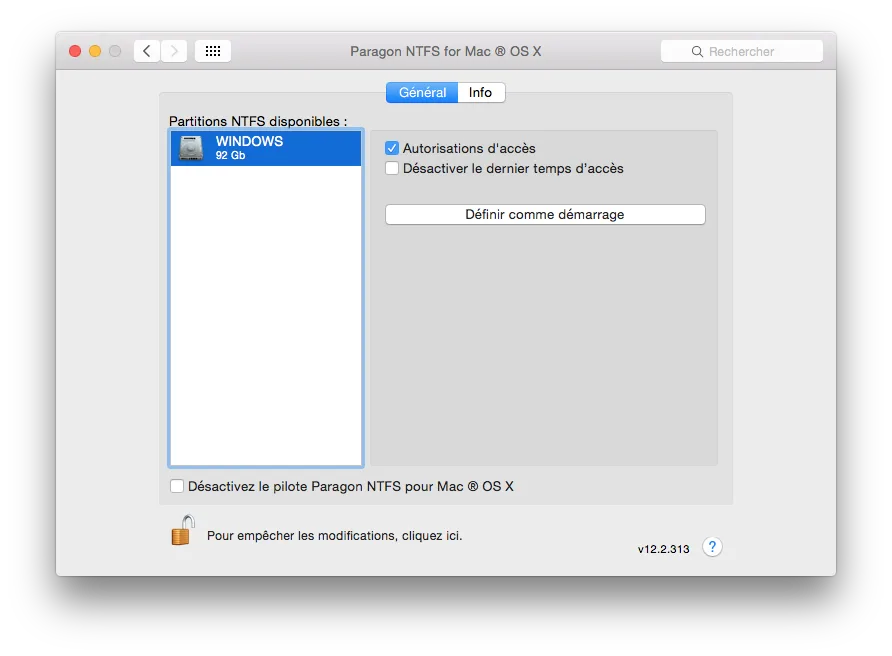Switch to the Général tab

click(x=422, y=92)
